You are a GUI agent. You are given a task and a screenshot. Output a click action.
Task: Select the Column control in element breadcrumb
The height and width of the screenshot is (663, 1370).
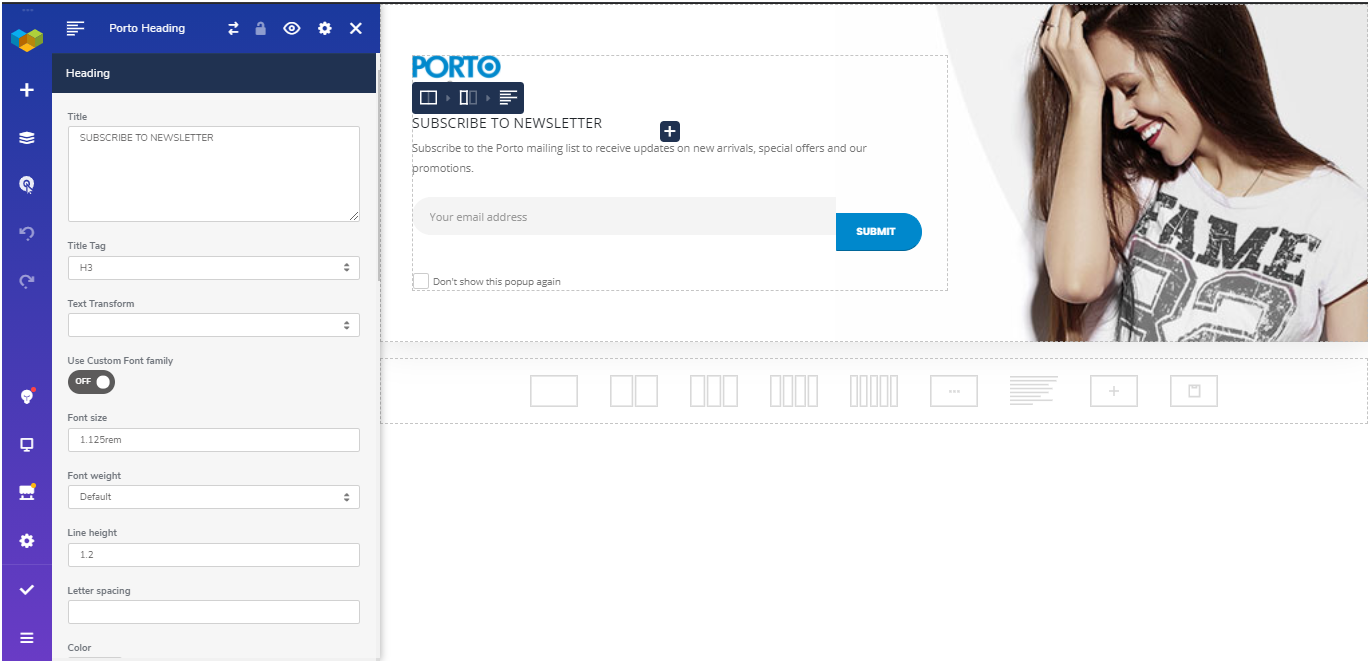point(468,97)
